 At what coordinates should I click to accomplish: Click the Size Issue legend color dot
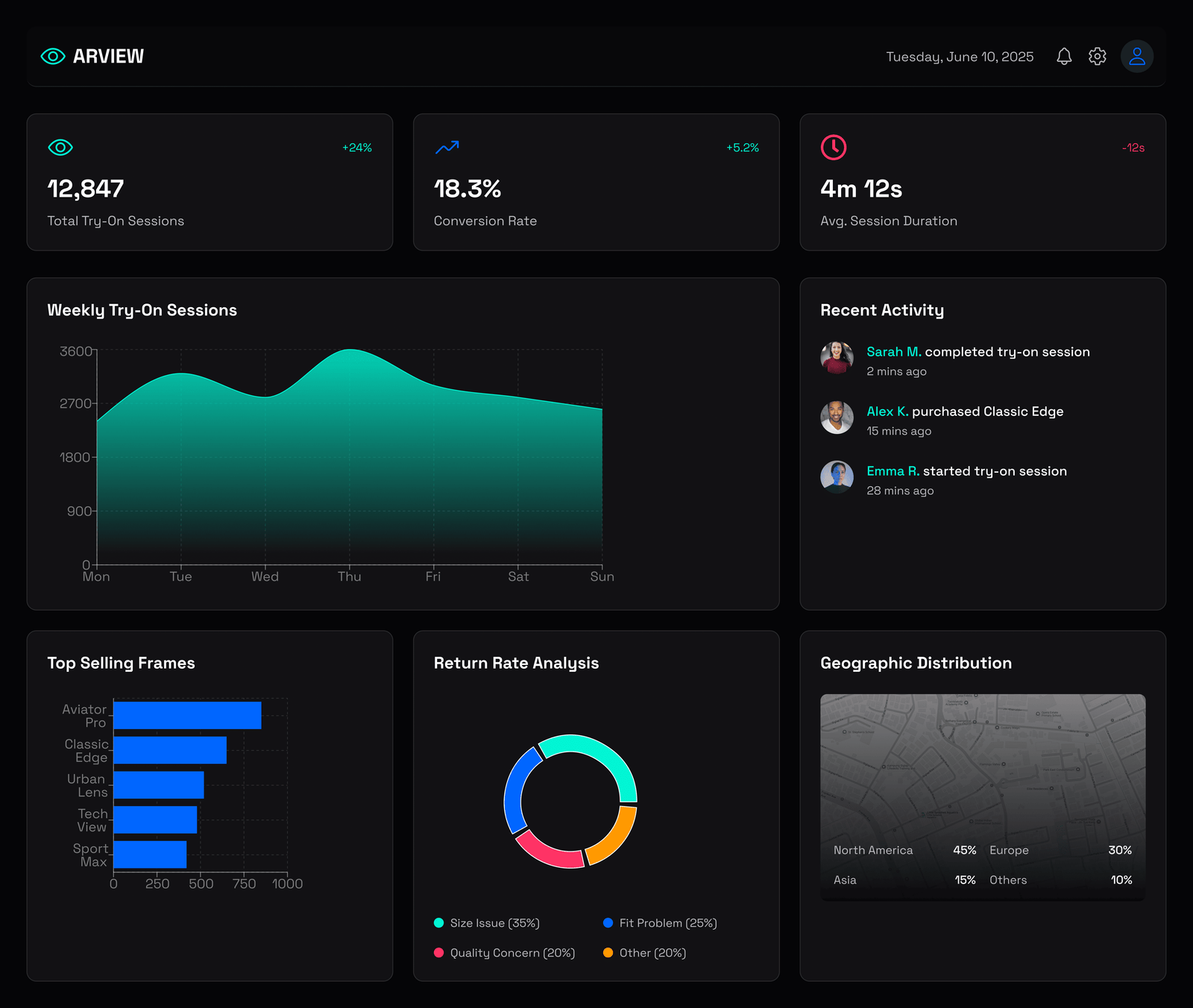click(x=439, y=923)
